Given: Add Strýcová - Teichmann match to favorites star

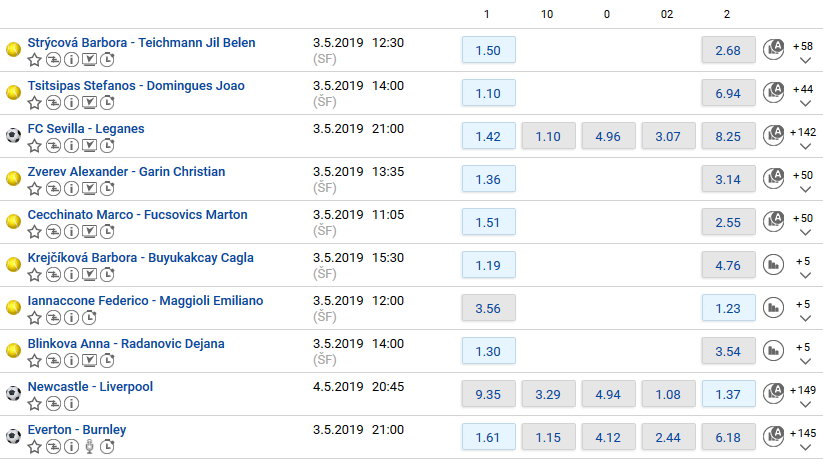Looking at the screenshot, I should tap(35, 60).
